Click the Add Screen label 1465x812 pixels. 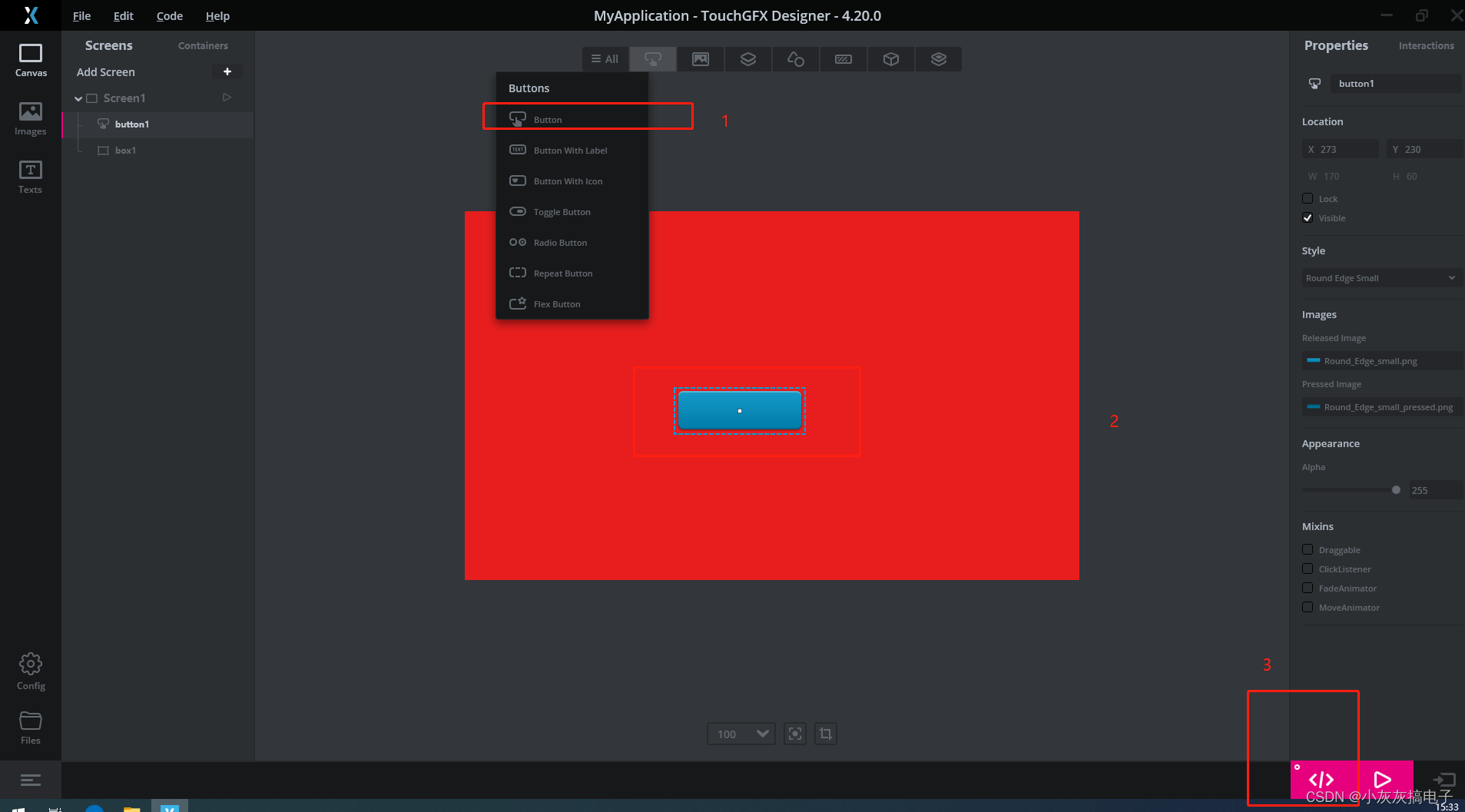pyautogui.click(x=106, y=71)
